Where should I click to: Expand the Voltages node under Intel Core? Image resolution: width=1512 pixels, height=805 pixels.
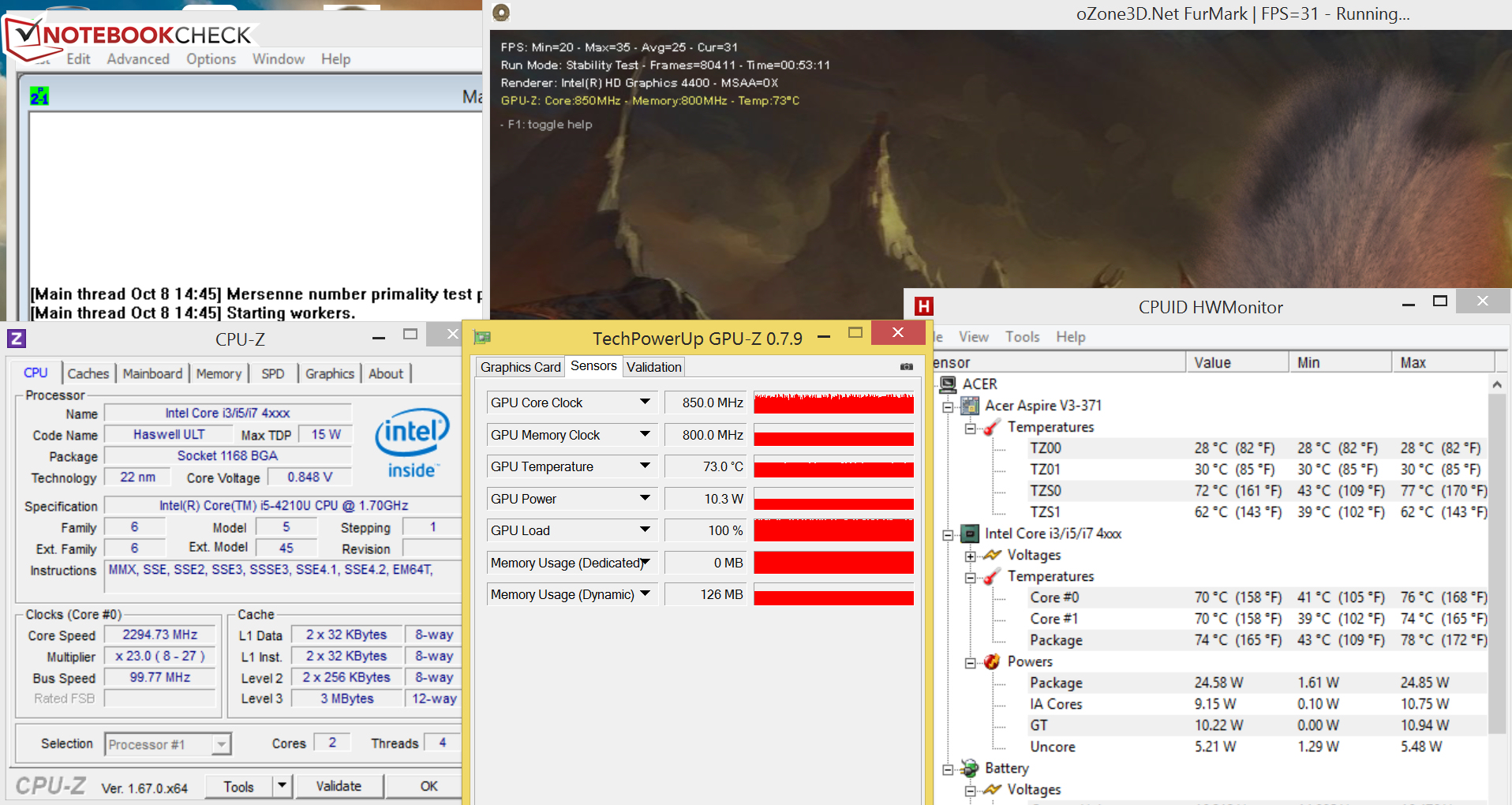[x=970, y=556]
